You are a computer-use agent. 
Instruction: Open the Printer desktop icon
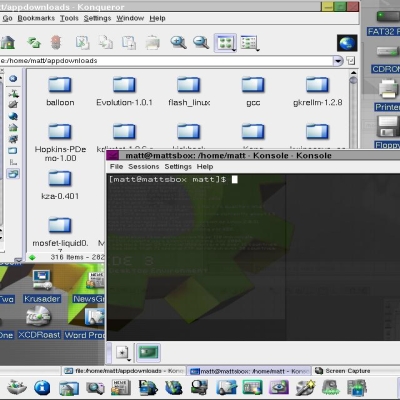point(388,95)
